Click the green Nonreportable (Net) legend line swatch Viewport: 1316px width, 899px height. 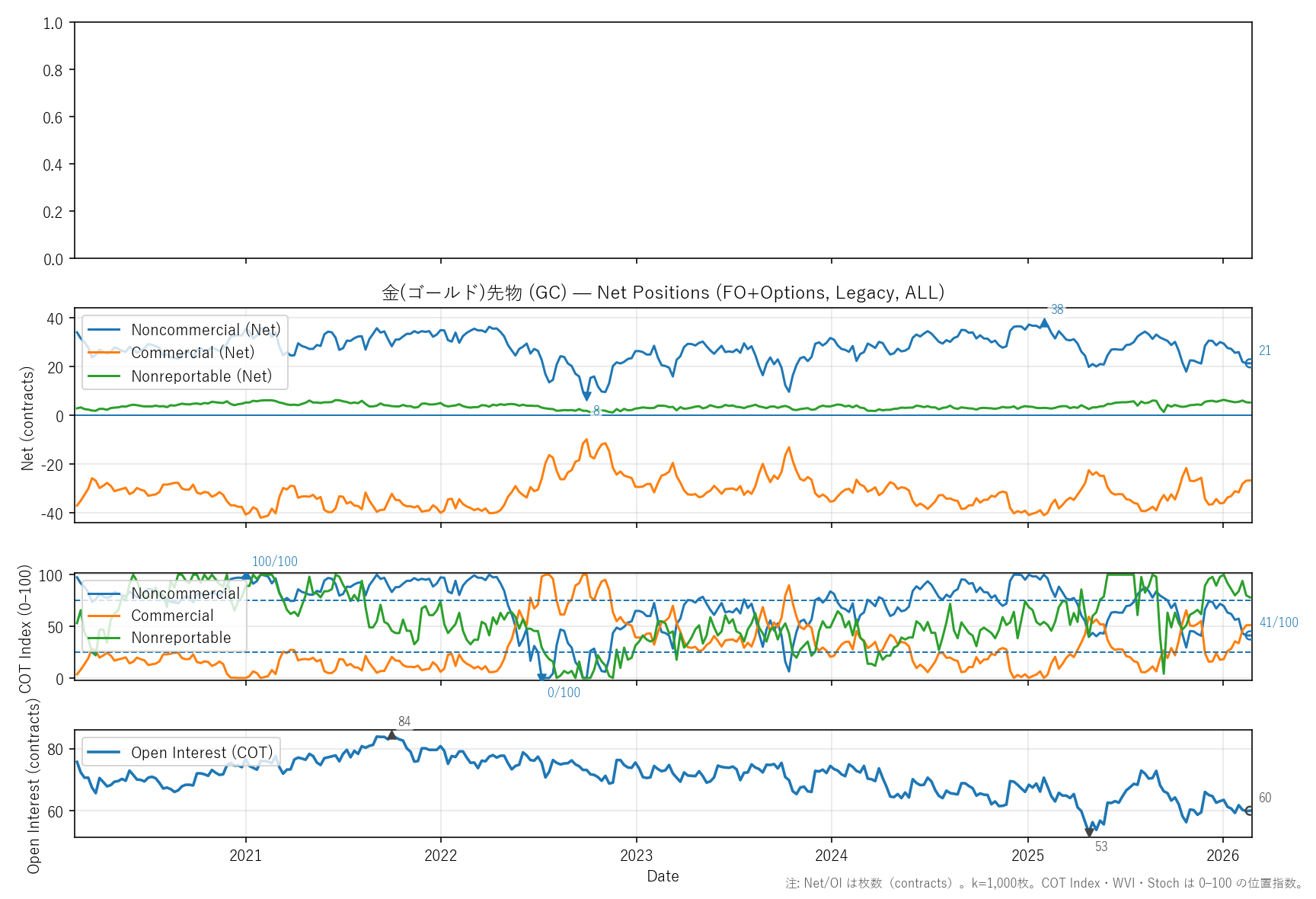click(104, 376)
